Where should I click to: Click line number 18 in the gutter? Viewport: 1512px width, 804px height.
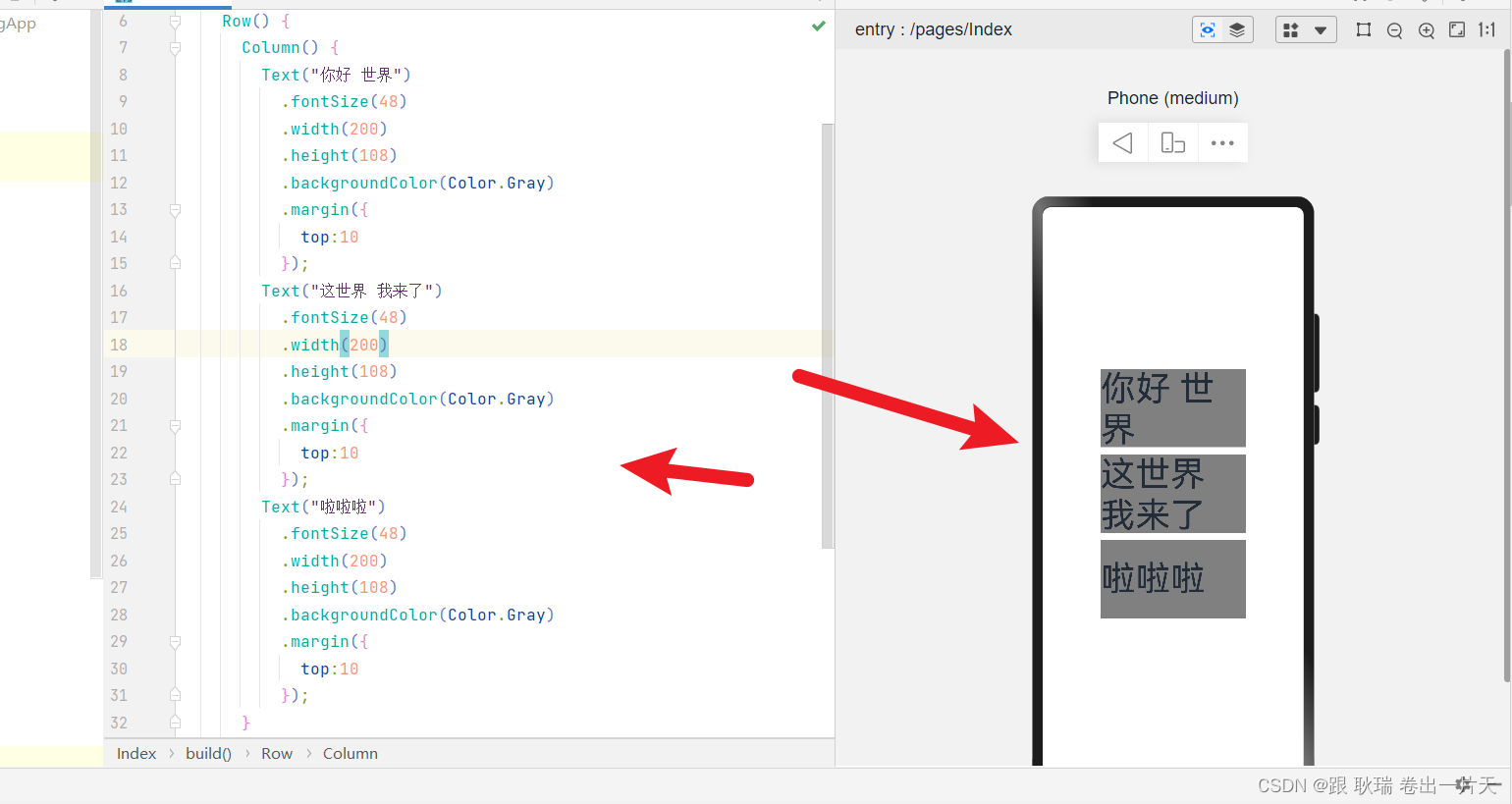pos(119,345)
